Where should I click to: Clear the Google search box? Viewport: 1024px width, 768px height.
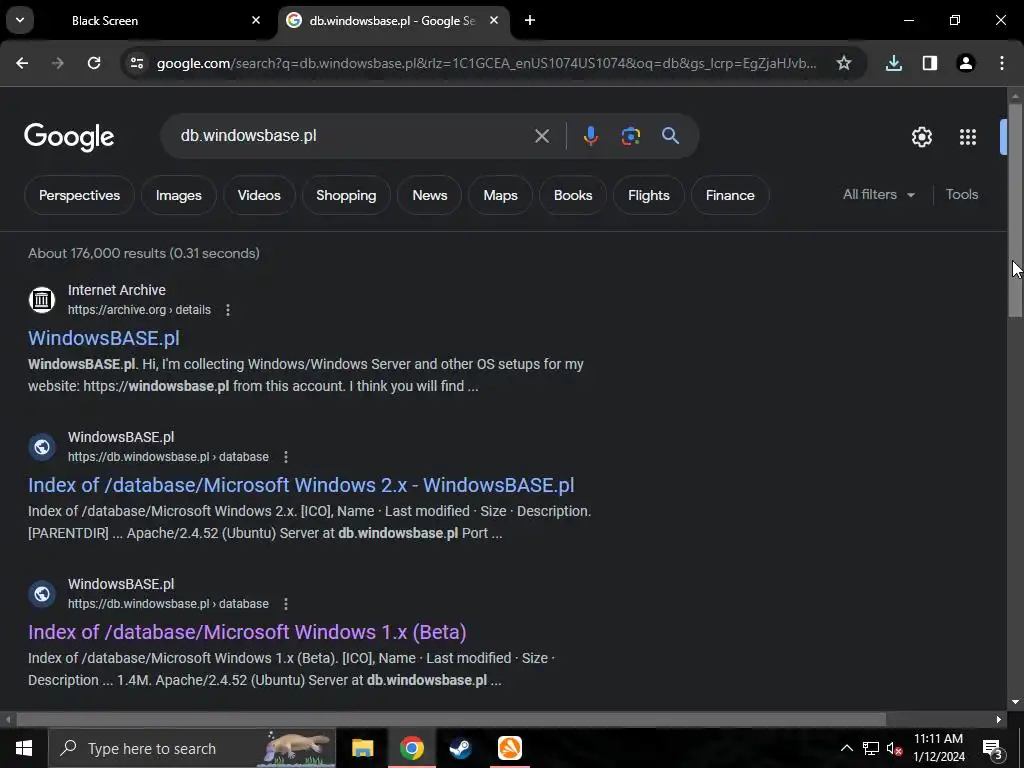coord(541,136)
